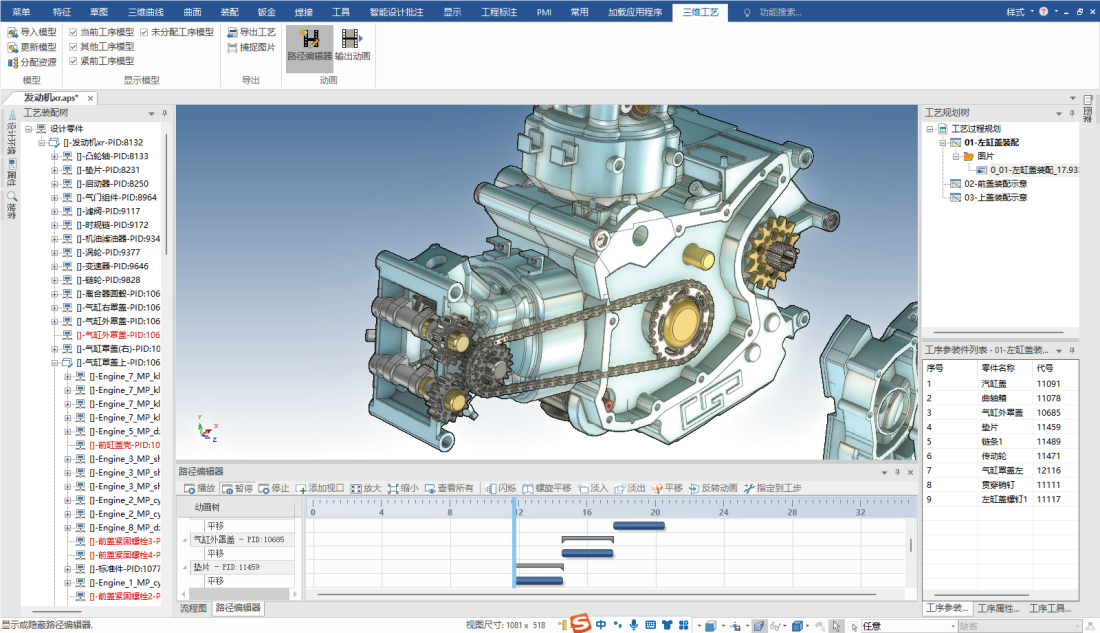Click the 捕捉图片 capture picture icon

[232, 47]
